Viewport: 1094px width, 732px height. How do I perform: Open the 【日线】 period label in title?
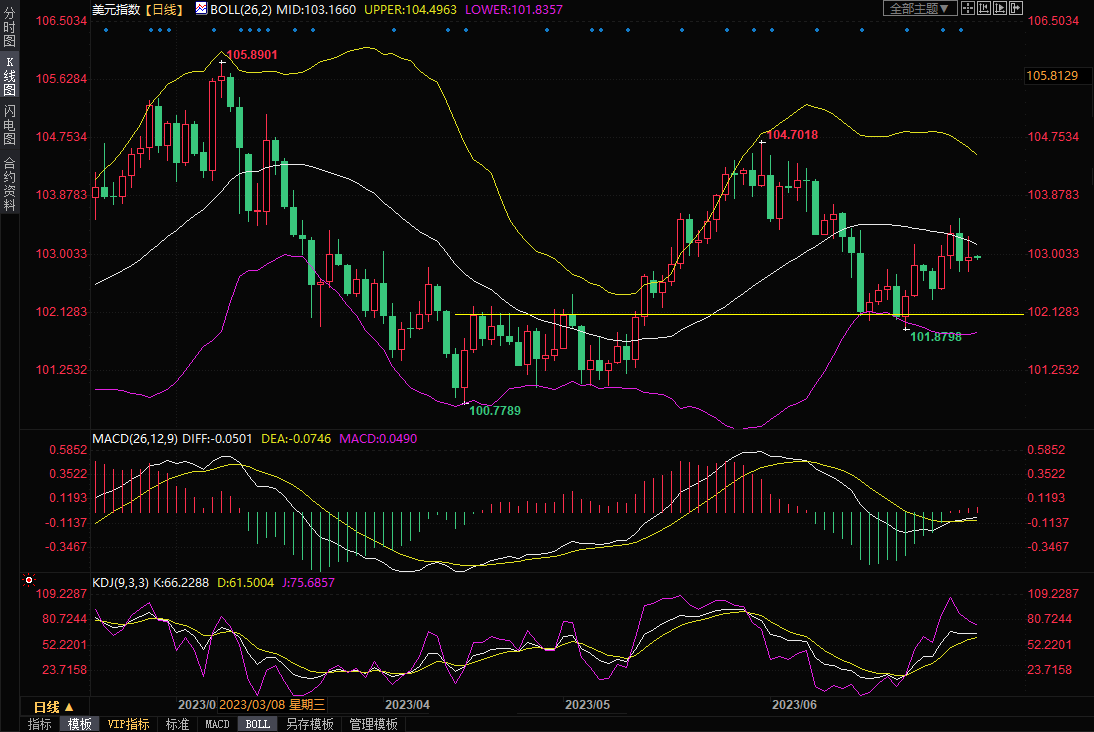(163, 9)
